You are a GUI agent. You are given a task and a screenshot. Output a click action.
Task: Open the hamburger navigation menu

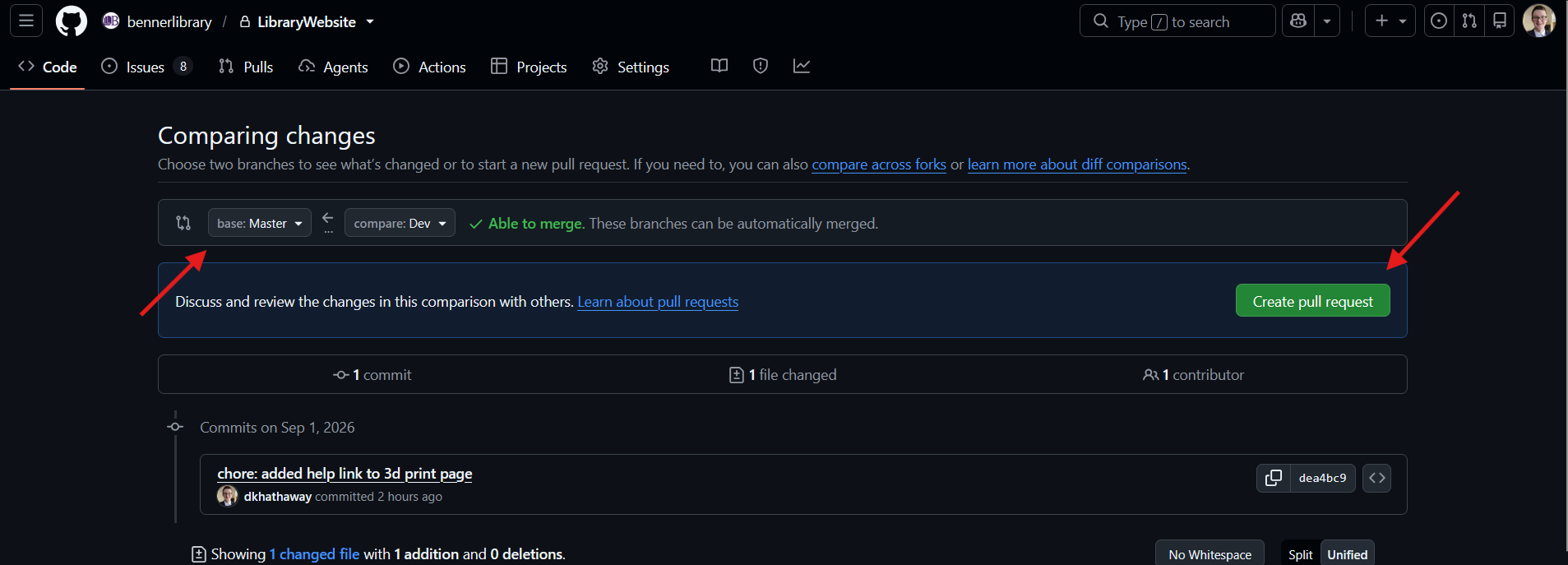pos(26,21)
